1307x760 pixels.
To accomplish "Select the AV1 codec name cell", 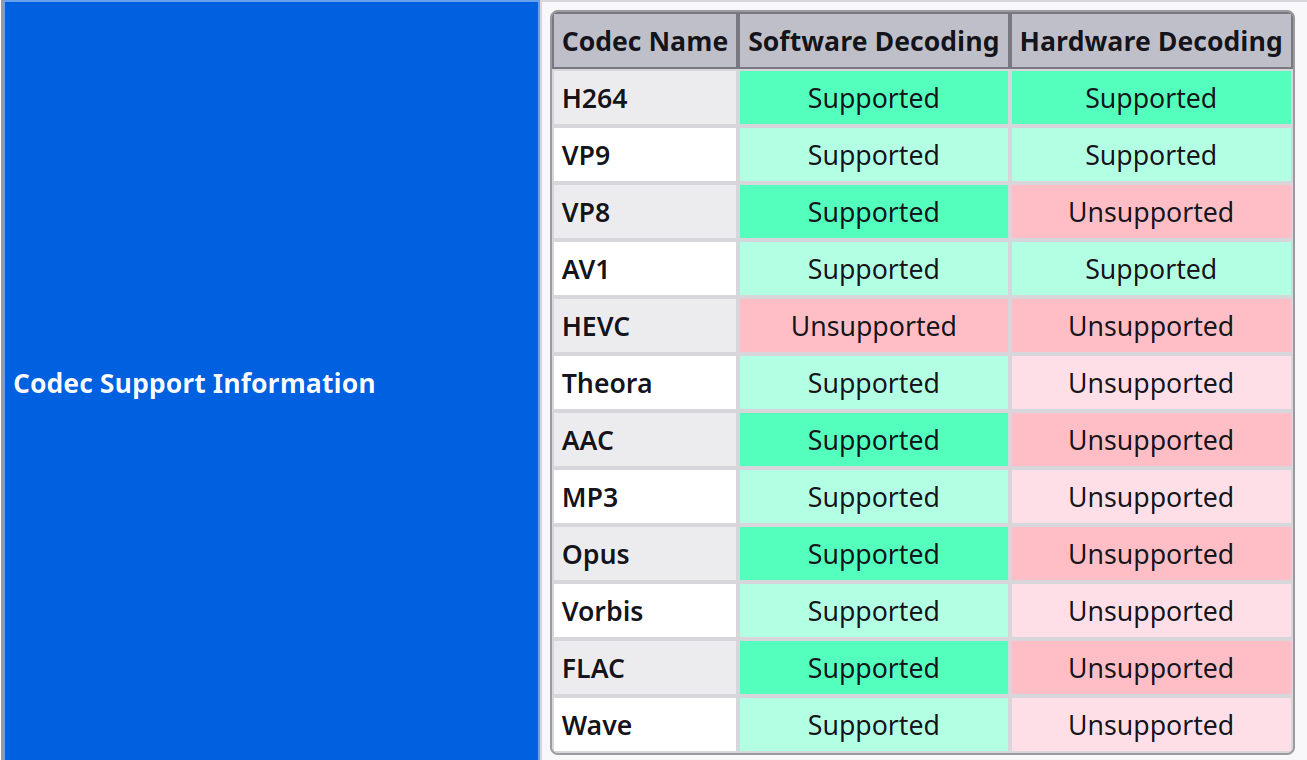I will tap(645, 270).
